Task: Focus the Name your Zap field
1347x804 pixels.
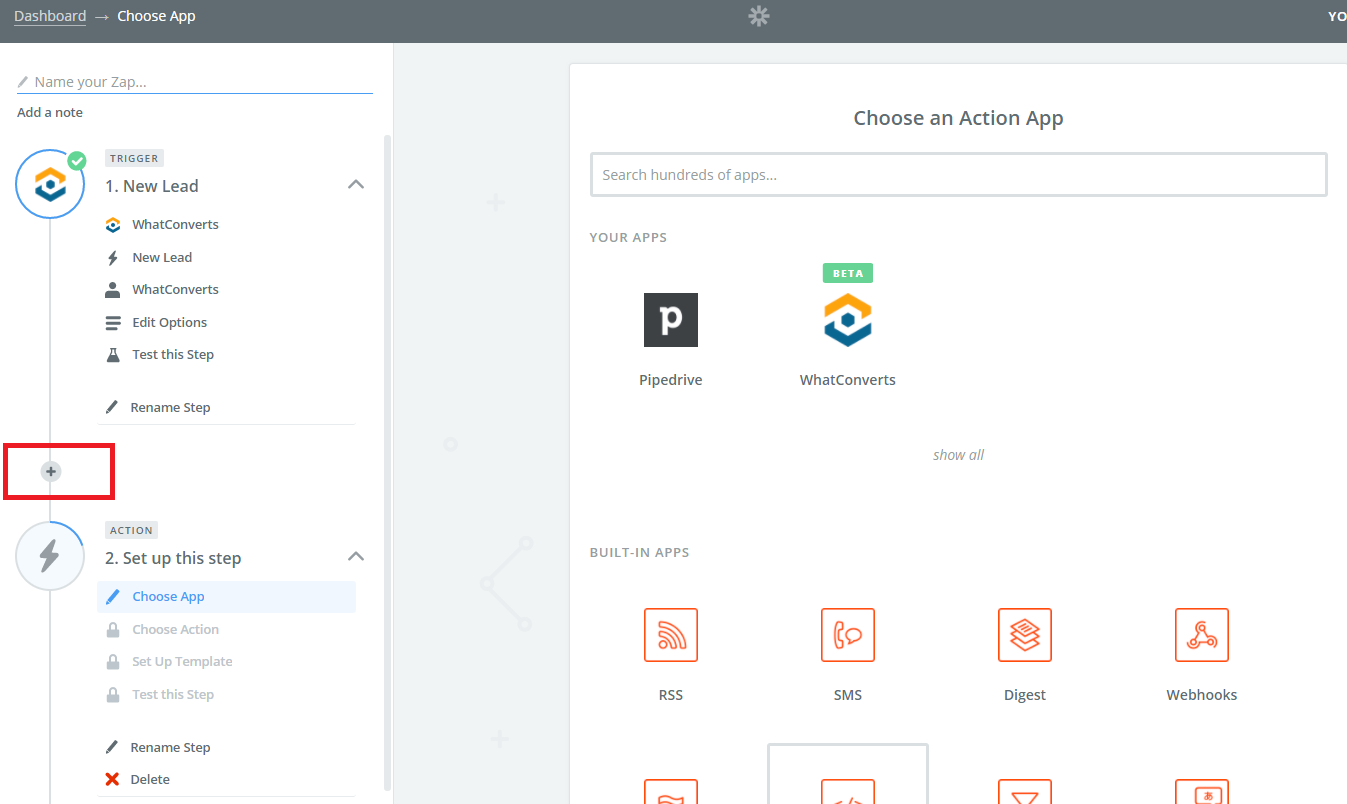Action: point(195,82)
